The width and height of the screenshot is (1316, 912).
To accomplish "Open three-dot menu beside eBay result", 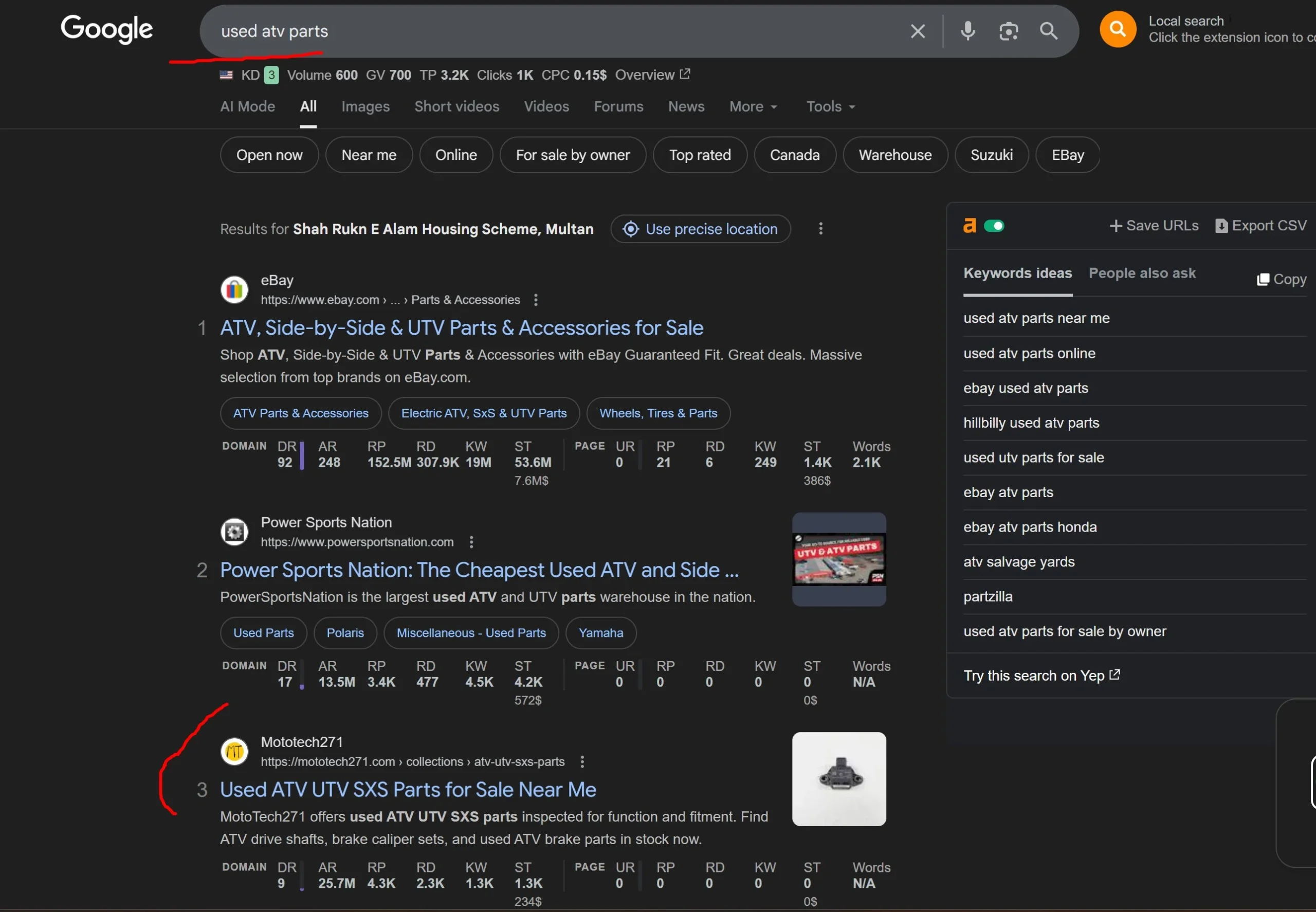I will click(536, 300).
